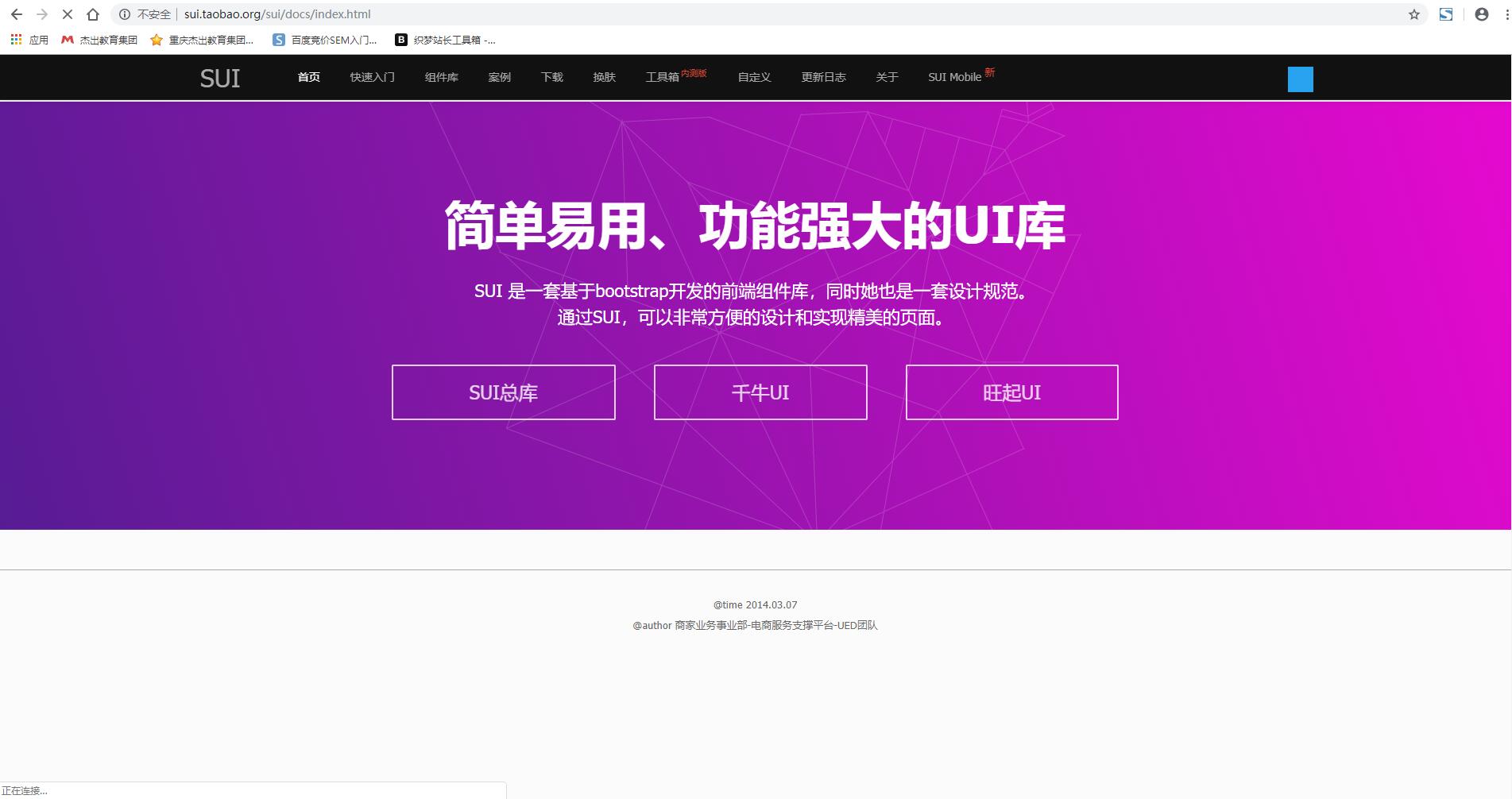1512x799 pixels.
Task: Open the user profile avatar icon
Action: tap(1482, 14)
